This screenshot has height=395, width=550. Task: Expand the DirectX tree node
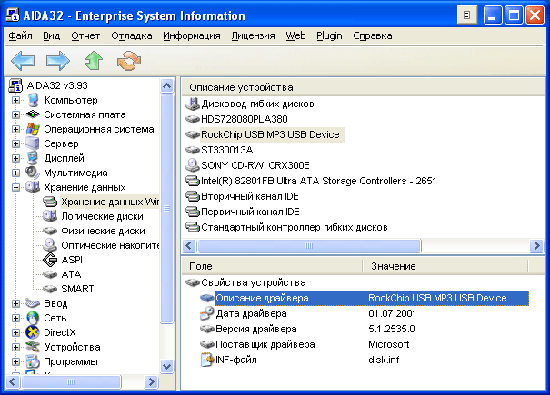point(15,332)
